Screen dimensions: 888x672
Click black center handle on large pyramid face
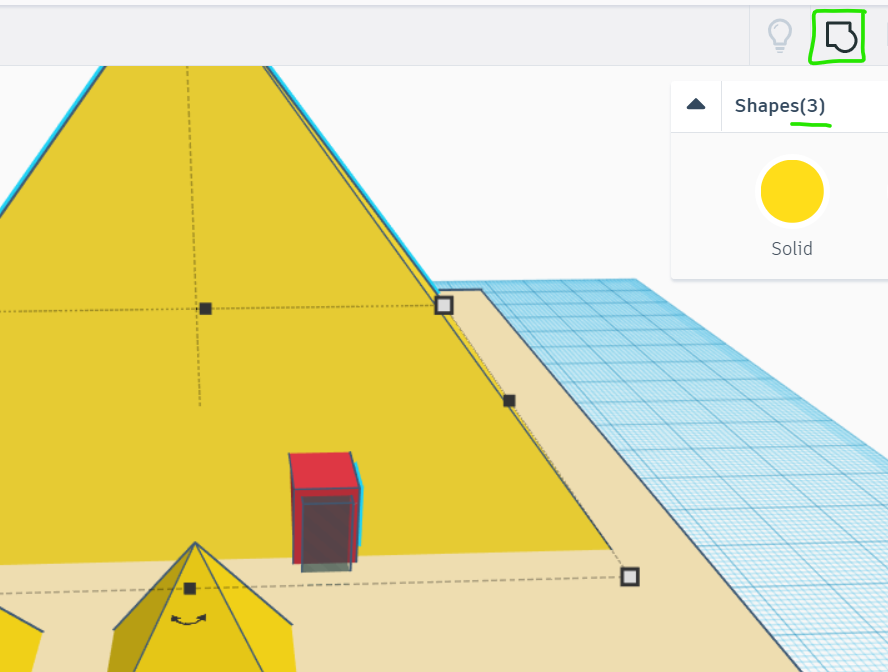pos(206,309)
